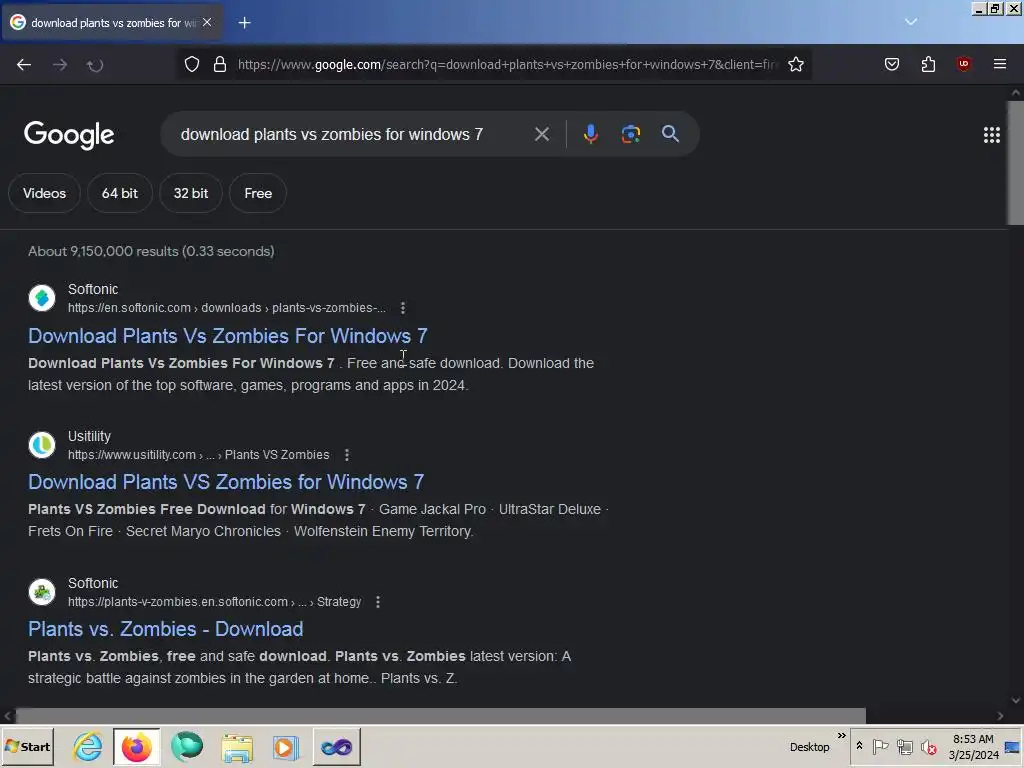Open Softonic 'Download Plants Vs Zombies For Windows 7' result
The image size is (1024, 768).
click(x=228, y=336)
